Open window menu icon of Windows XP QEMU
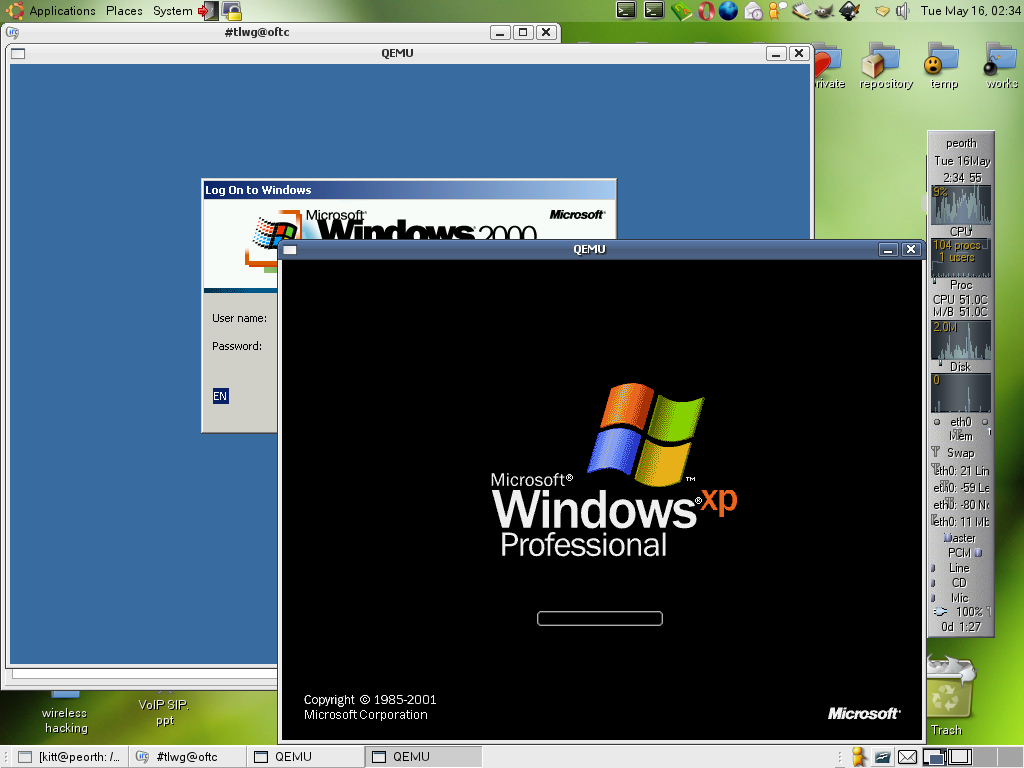Screen dimensions: 1024x768 tap(290, 249)
